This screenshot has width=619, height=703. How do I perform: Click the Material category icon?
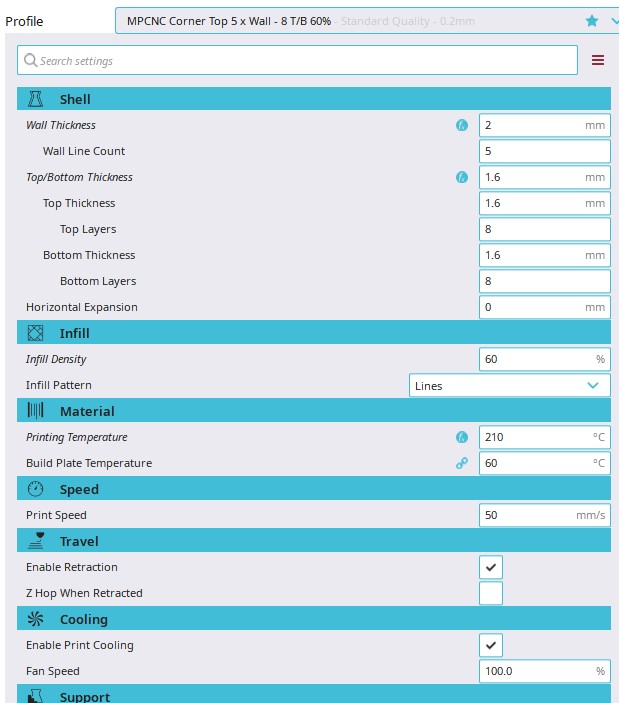point(35,411)
